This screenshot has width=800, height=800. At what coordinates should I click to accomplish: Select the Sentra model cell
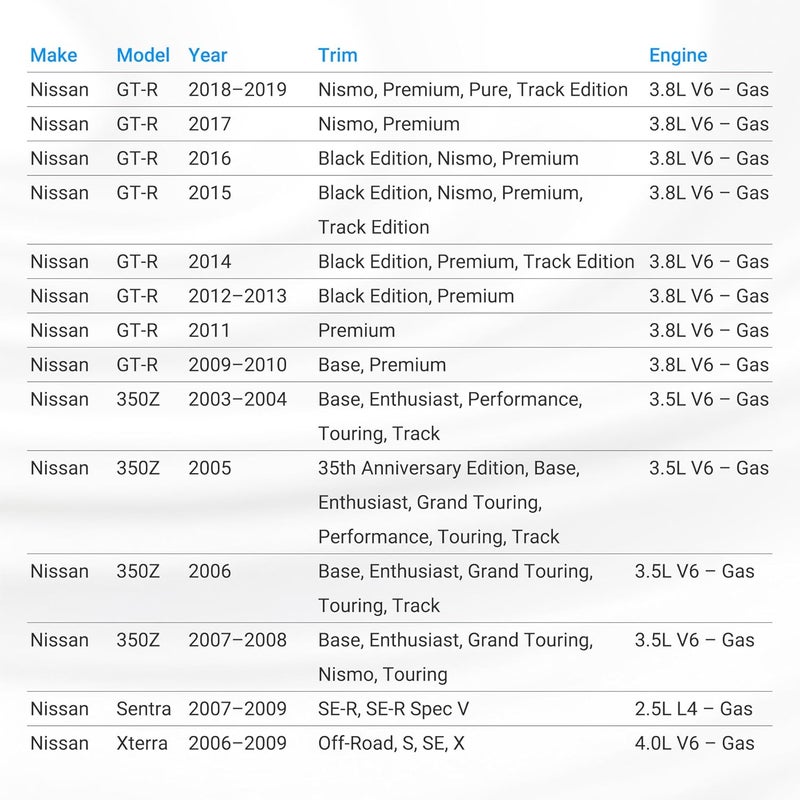pyautogui.click(x=143, y=709)
